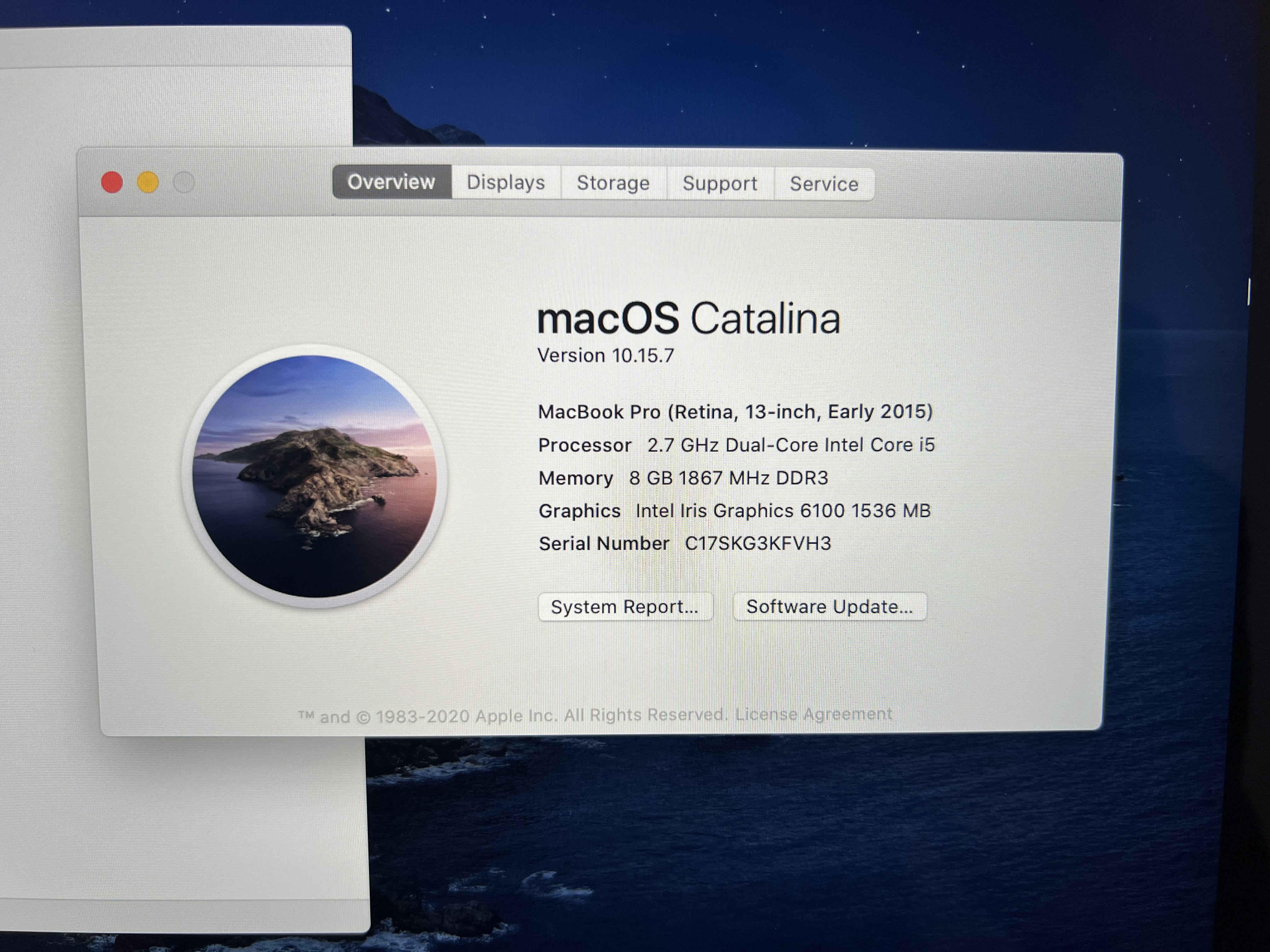This screenshot has width=1270, height=952.
Task: Close the About This Mac window
Action: [x=112, y=183]
